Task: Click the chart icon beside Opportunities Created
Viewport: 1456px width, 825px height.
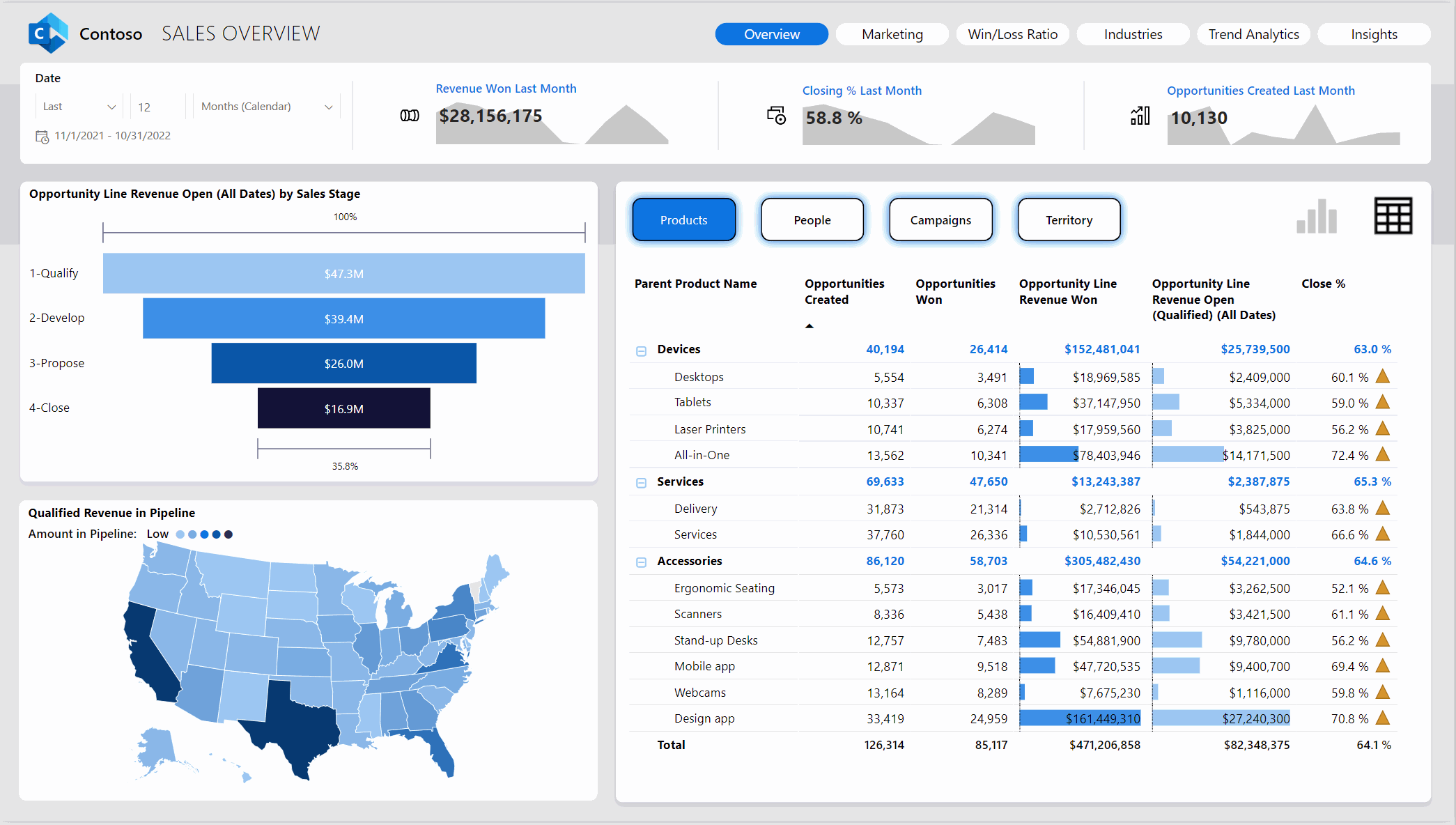Action: pos(1140,116)
